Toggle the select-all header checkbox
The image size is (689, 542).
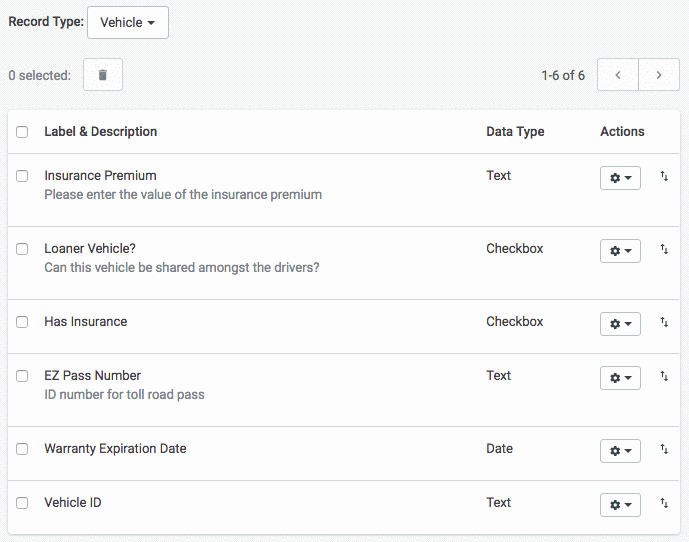[x=22, y=132]
